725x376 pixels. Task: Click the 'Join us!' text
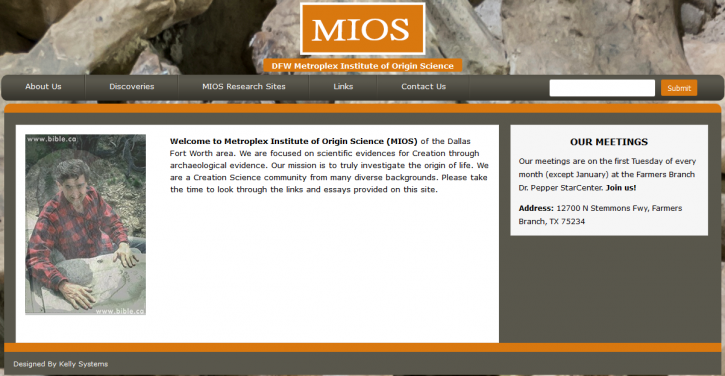[x=621, y=188]
